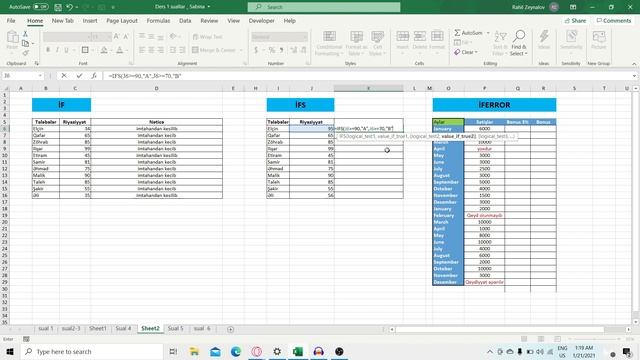Click the Font Color swatch
640x360 pixels.
(x=120, y=50)
